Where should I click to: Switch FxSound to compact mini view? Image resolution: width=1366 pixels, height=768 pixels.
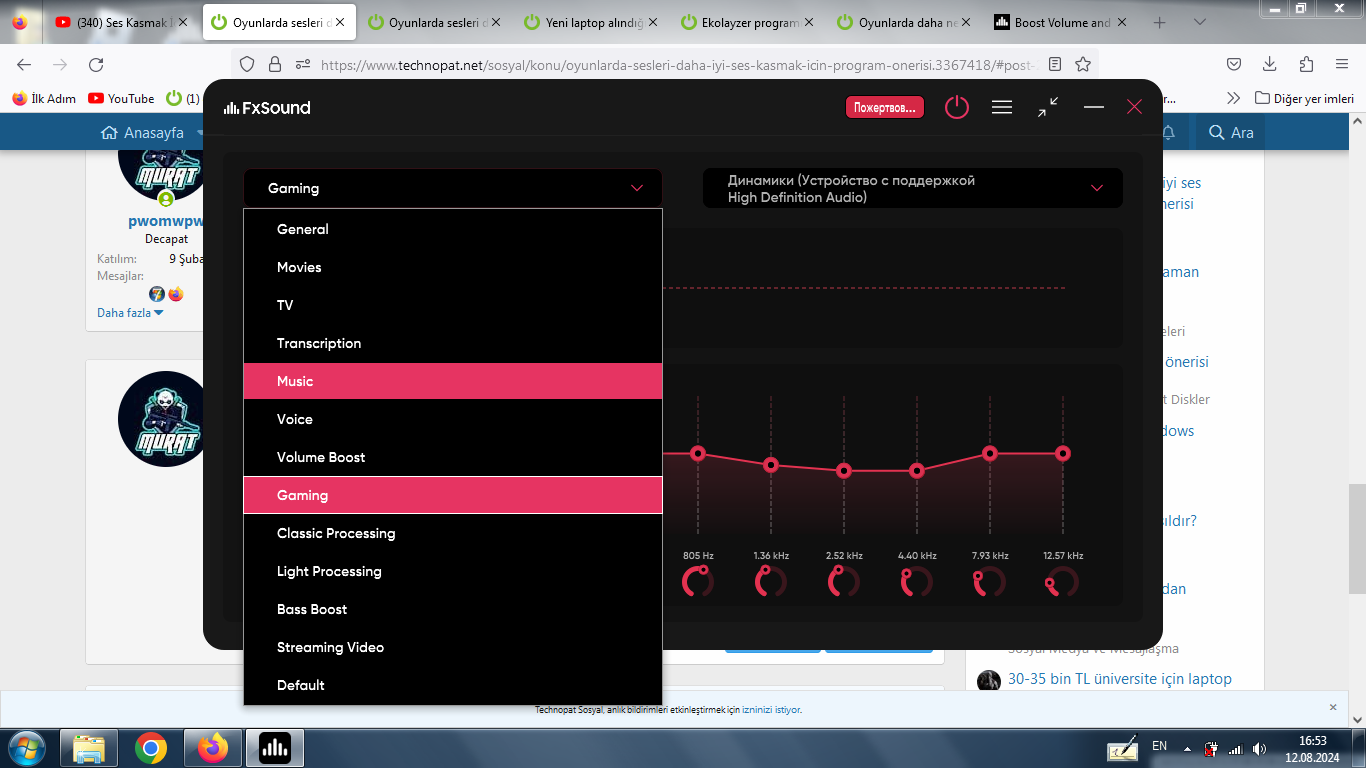tap(1048, 107)
